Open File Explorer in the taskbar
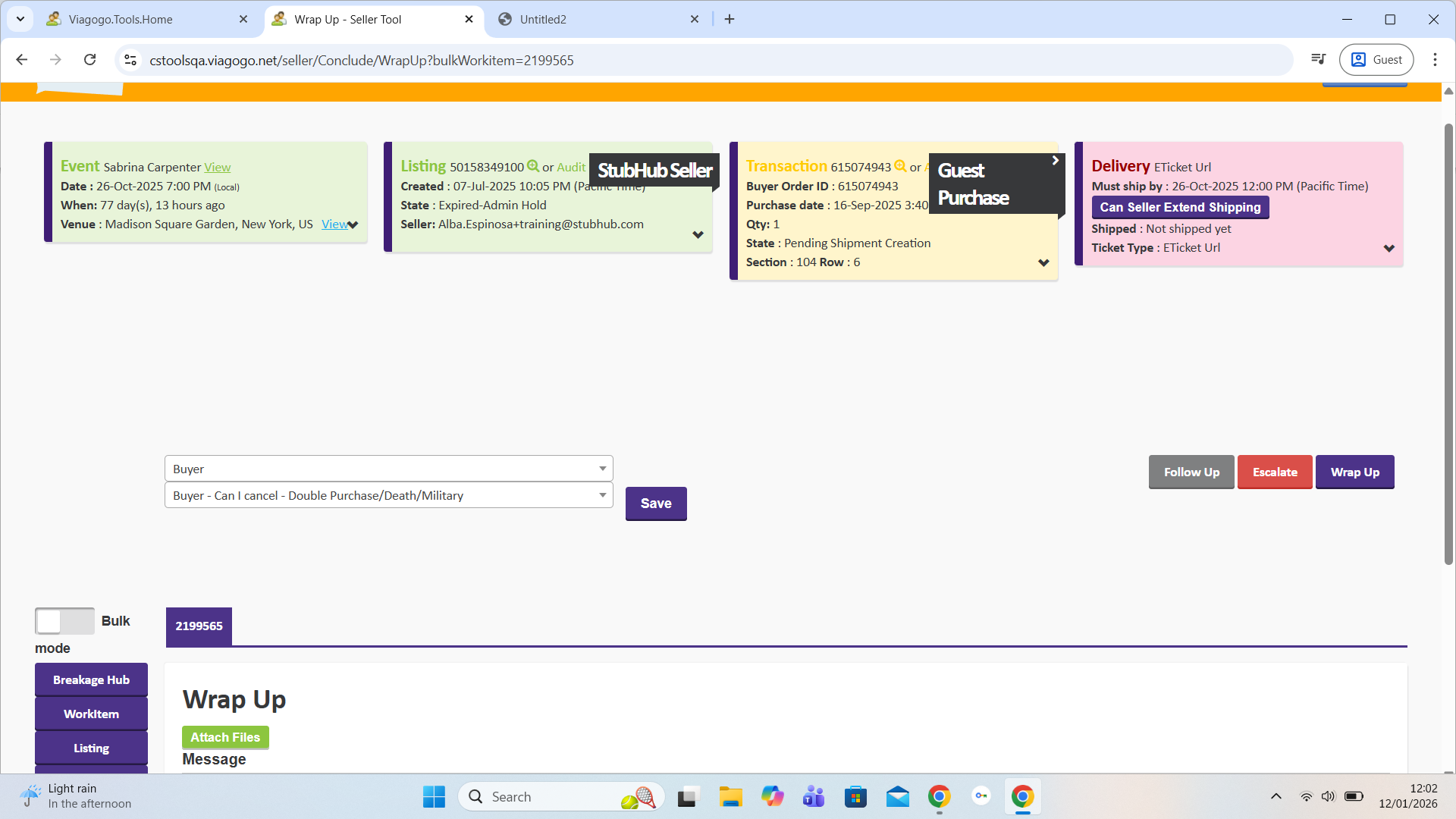The image size is (1456, 819). point(730,797)
